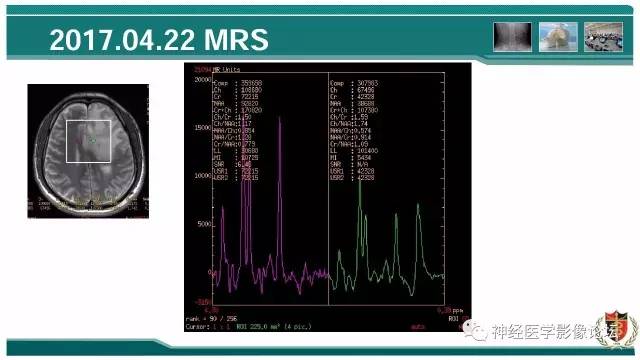Select the right panel "Cr/NAA:1.09" row
The width and height of the screenshot is (640, 360).
click(349, 144)
